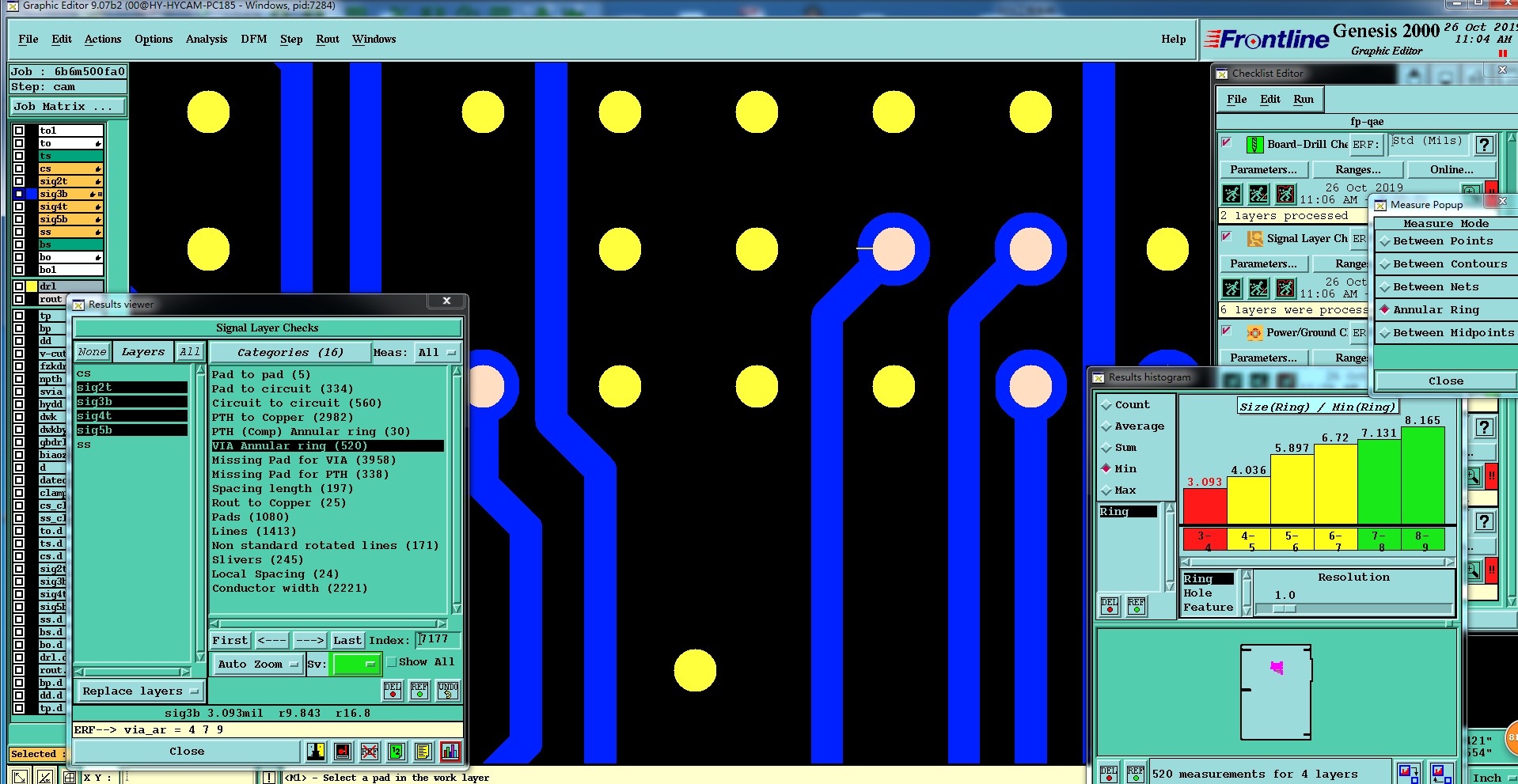Click the Online... button
The height and width of the screenshot is (784, 1518).
point(1452,170)
